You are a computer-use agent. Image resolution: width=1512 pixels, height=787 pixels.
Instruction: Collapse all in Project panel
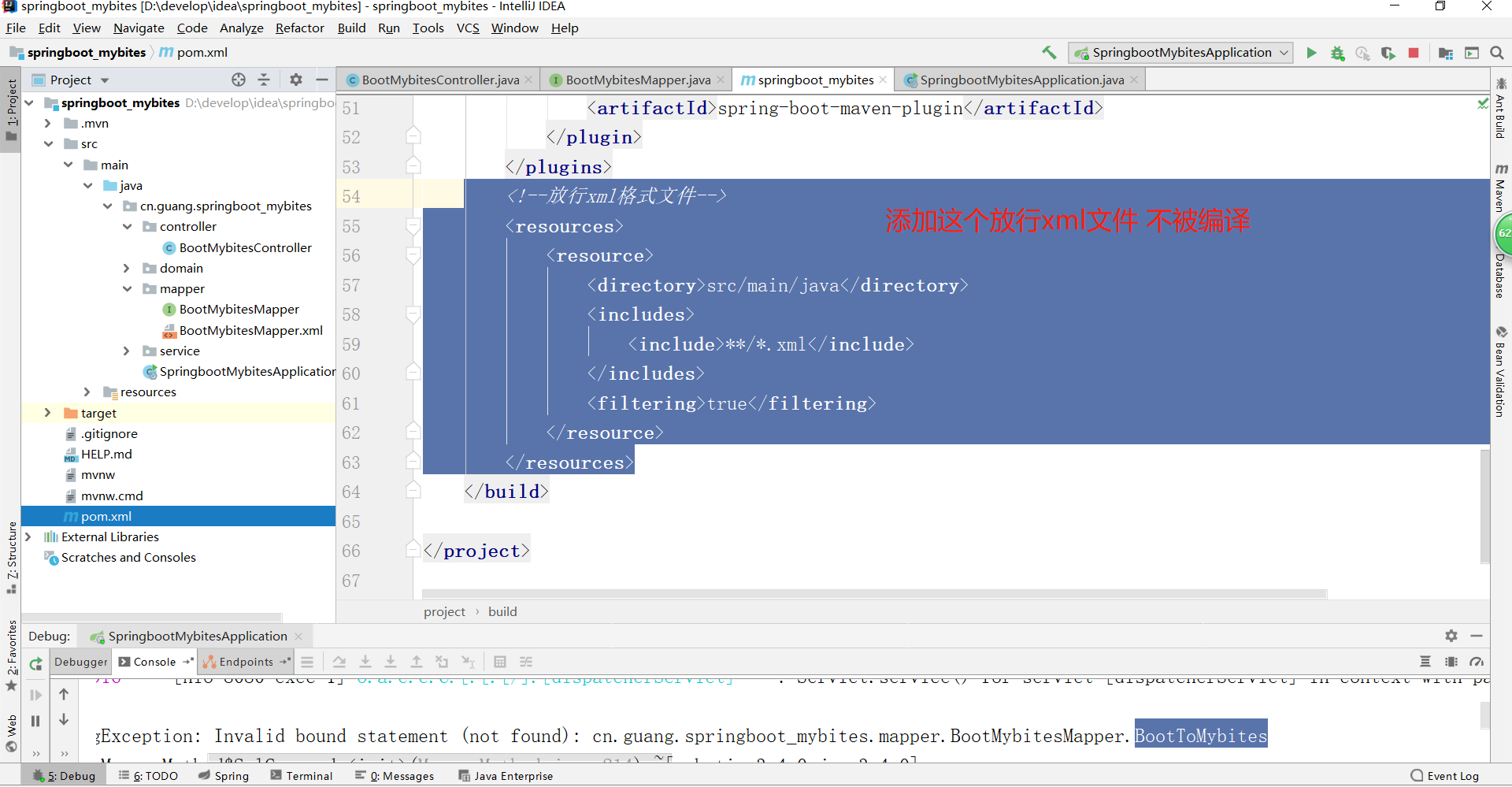pos(264,80)
